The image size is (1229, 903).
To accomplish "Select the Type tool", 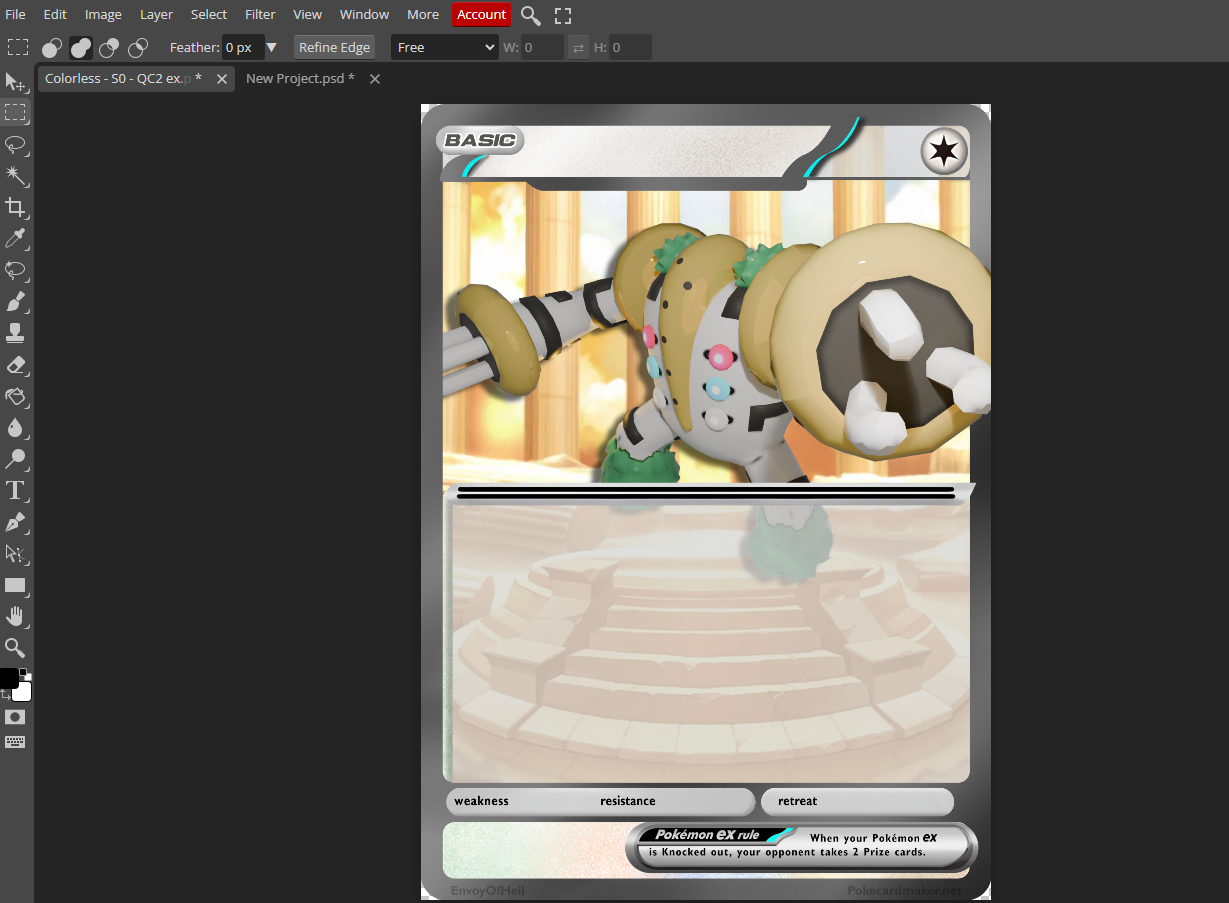I will [x=15, y=490].
